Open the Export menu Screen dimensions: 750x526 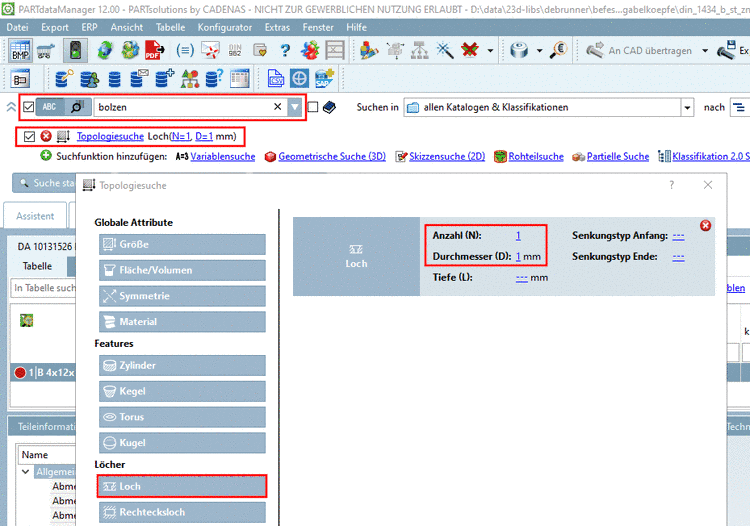[55, 27]
